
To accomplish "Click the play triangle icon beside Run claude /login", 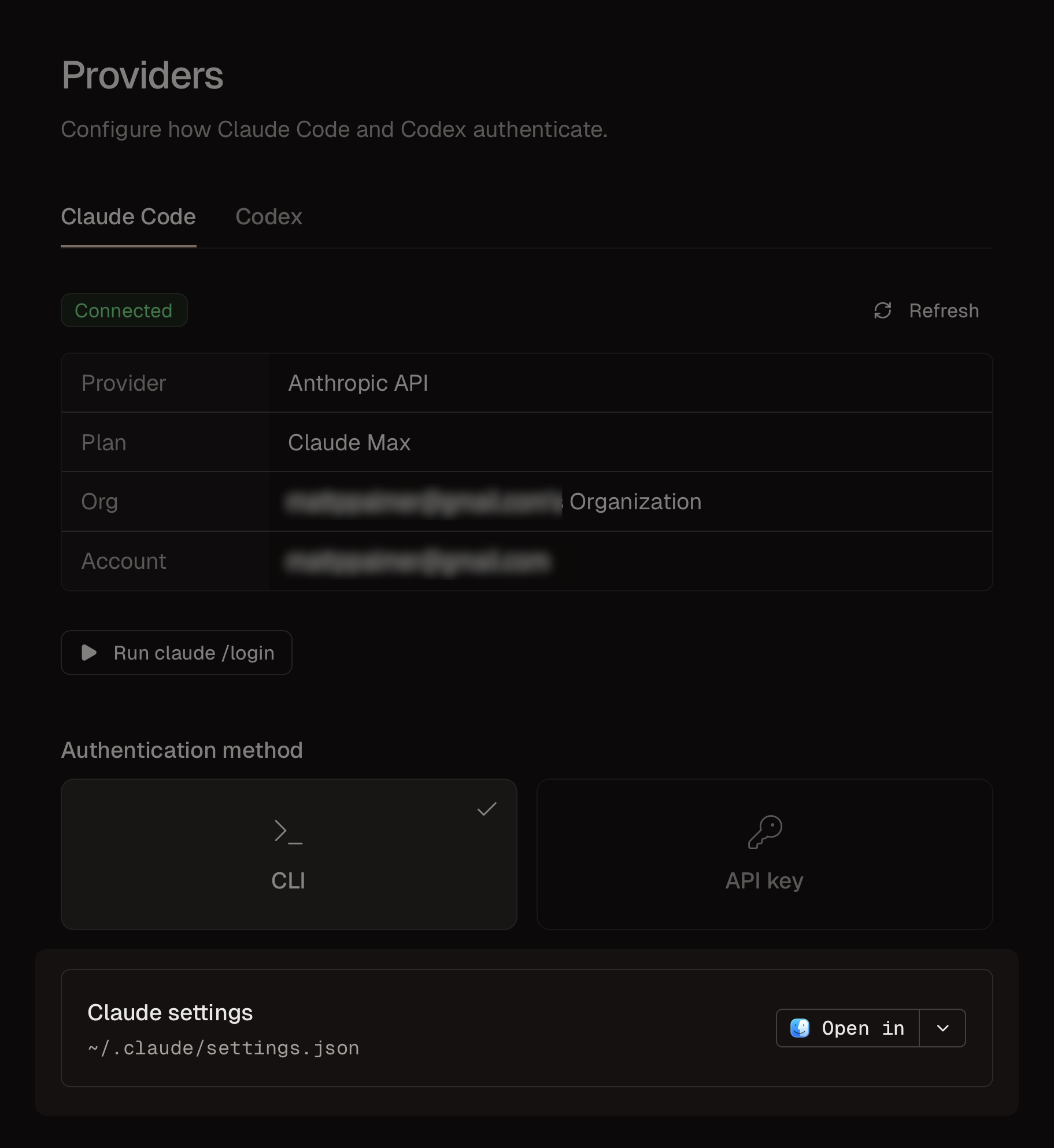I will [x=89, y=653].
